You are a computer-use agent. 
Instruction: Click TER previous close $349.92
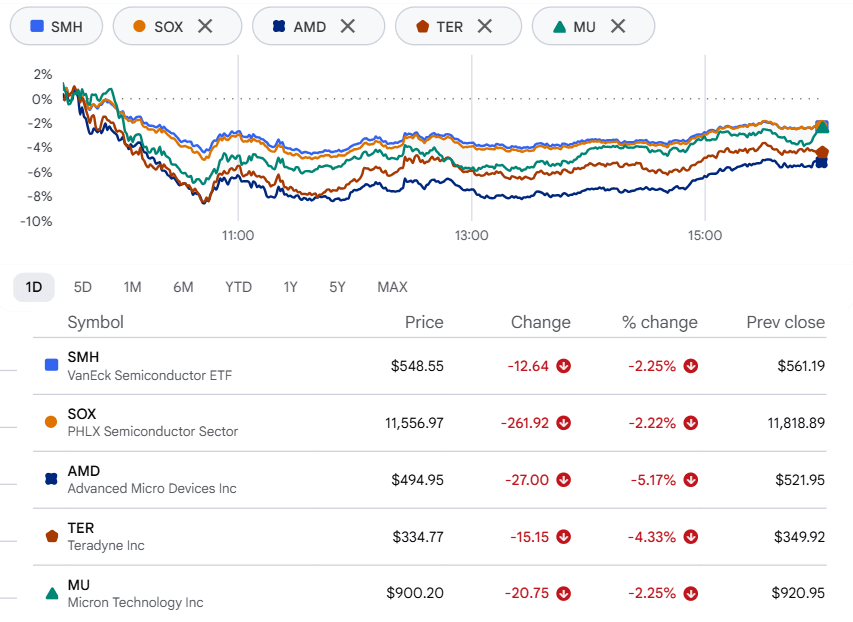pyautogui.click(x=800, y=537)
